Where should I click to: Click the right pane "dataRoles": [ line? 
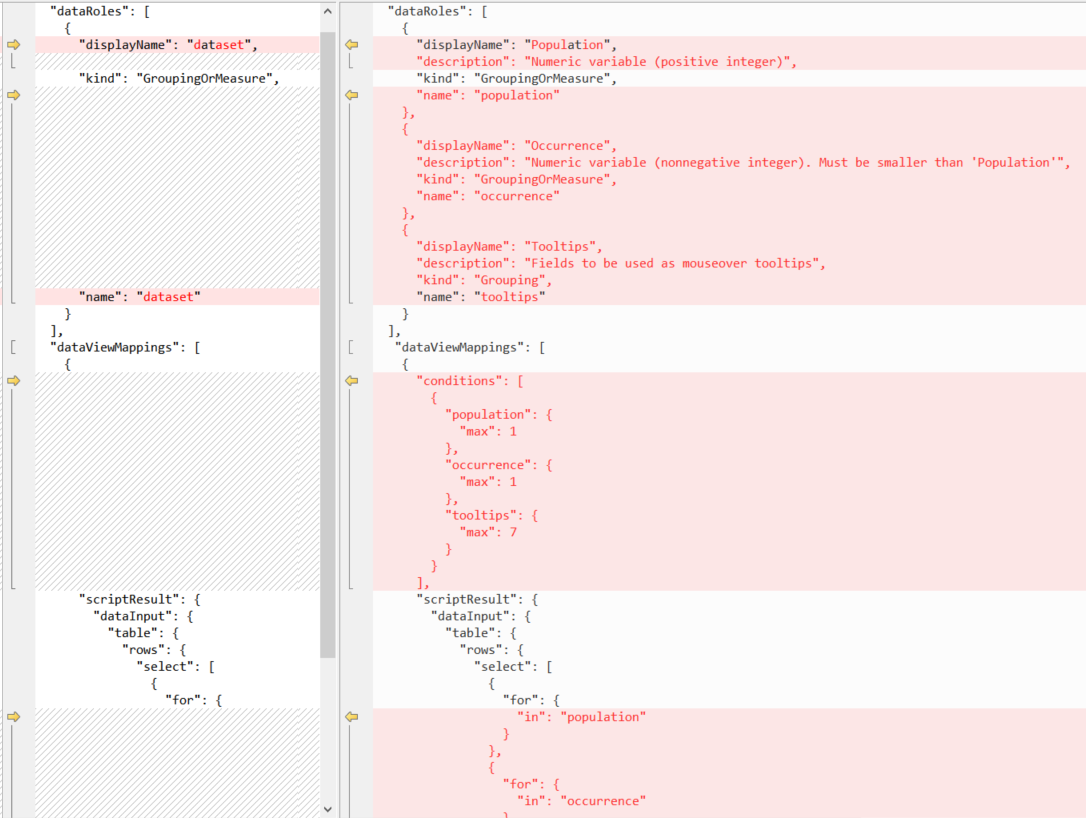coord(438,12)
